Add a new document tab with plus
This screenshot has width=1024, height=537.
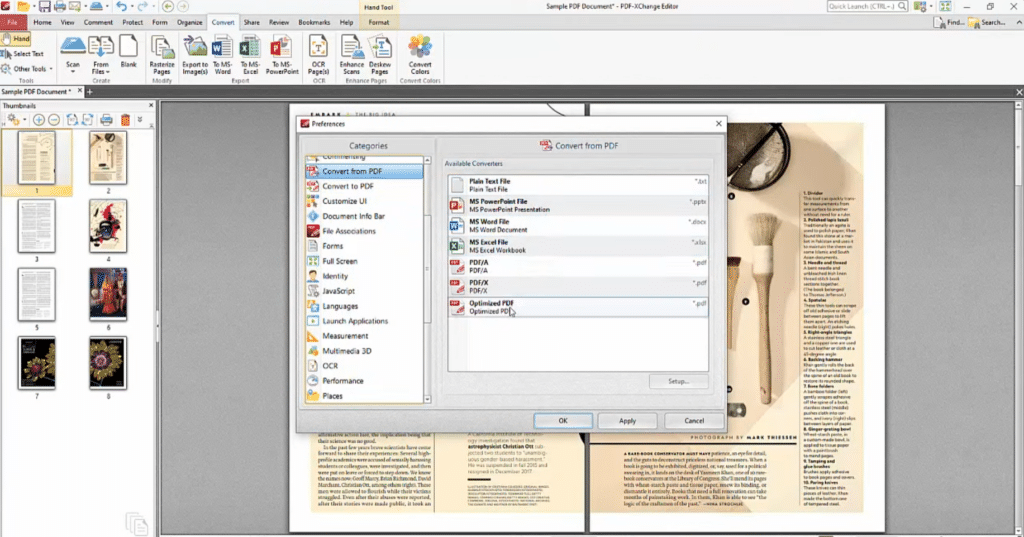point(90,91)
